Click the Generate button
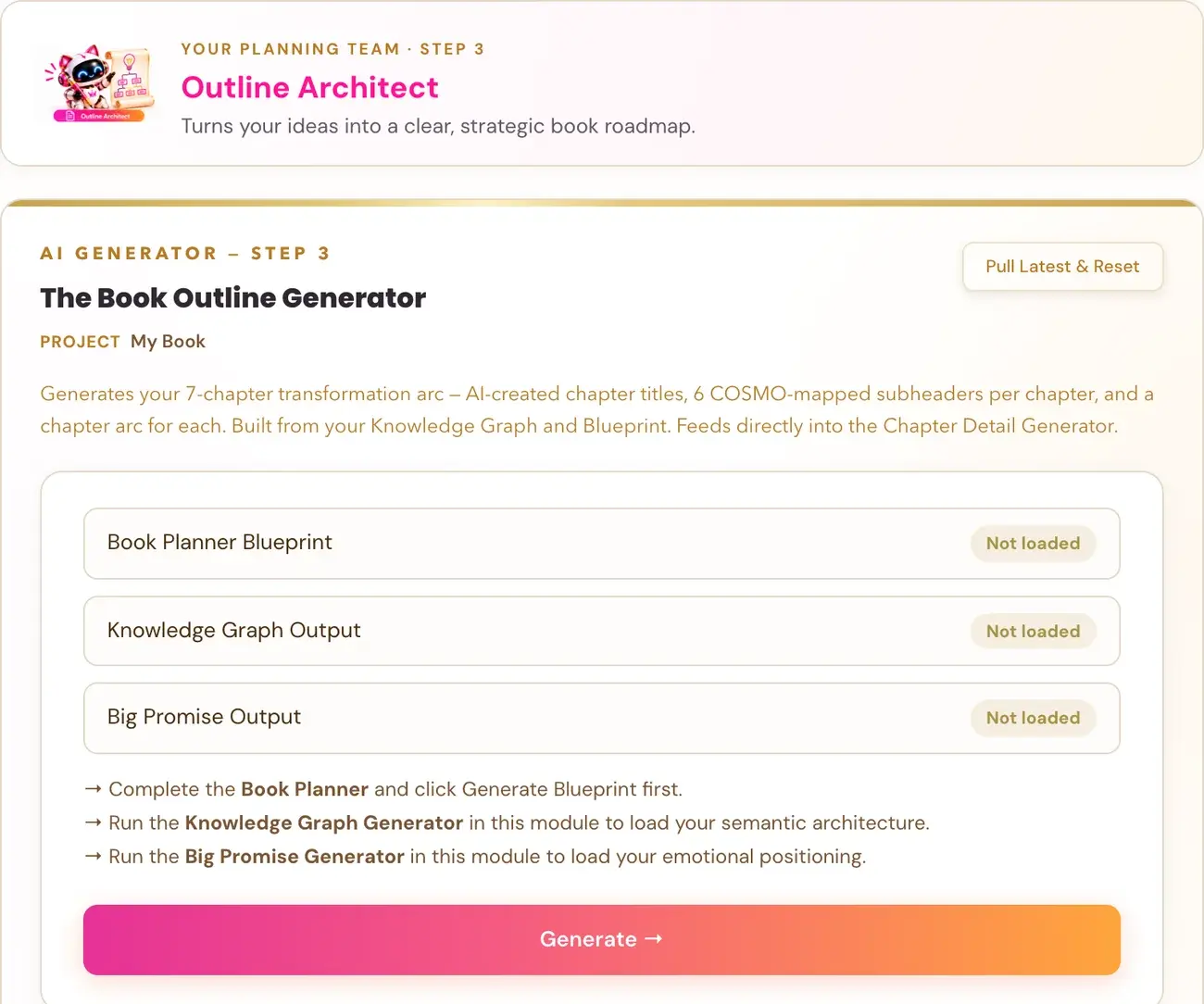This screenshot has width=1204, height=1004. 602,939
